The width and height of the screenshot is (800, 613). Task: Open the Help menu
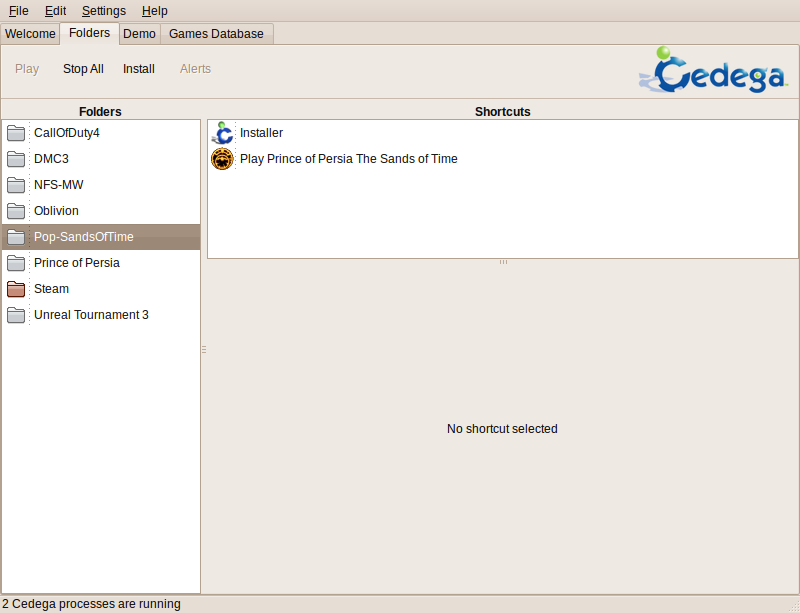[155, 11]
